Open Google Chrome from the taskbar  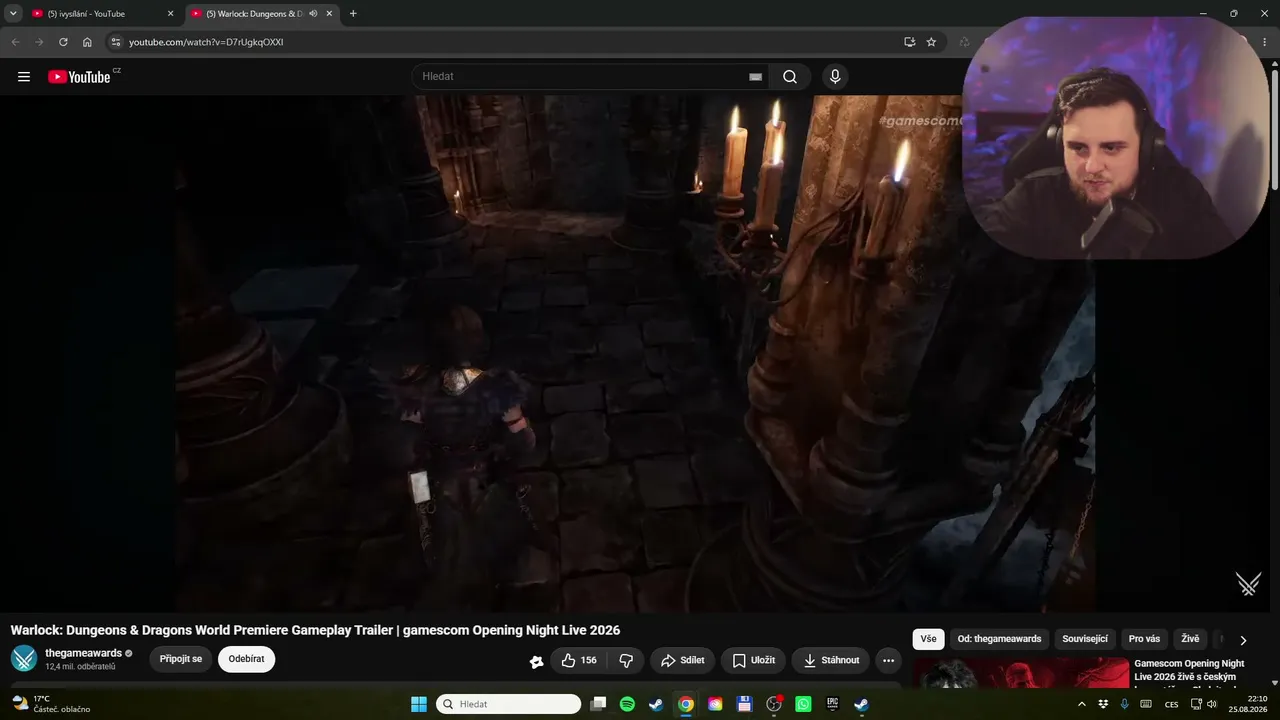[685, 704]
